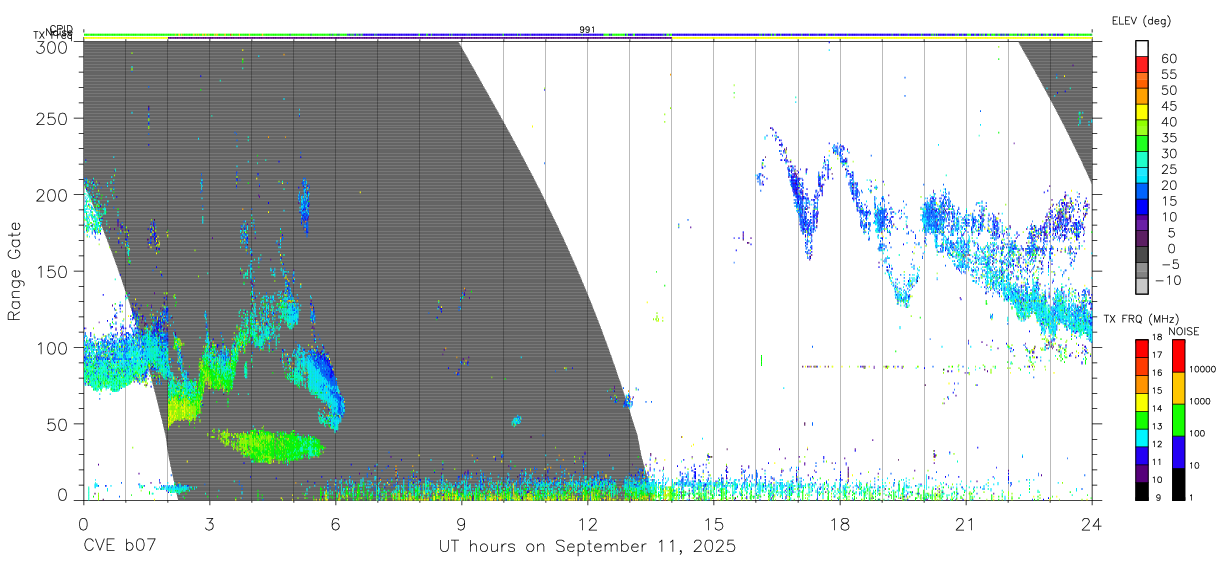The image size is (1228, 567).
Task: Select the orange NOISE segment 1000-10000
Action: tap(1178, 387)
